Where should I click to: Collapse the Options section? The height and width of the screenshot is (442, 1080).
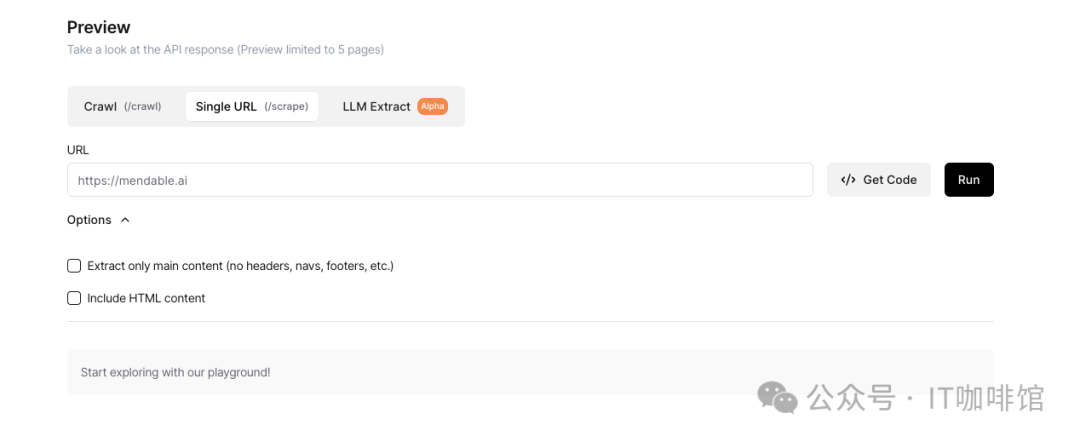98,220
